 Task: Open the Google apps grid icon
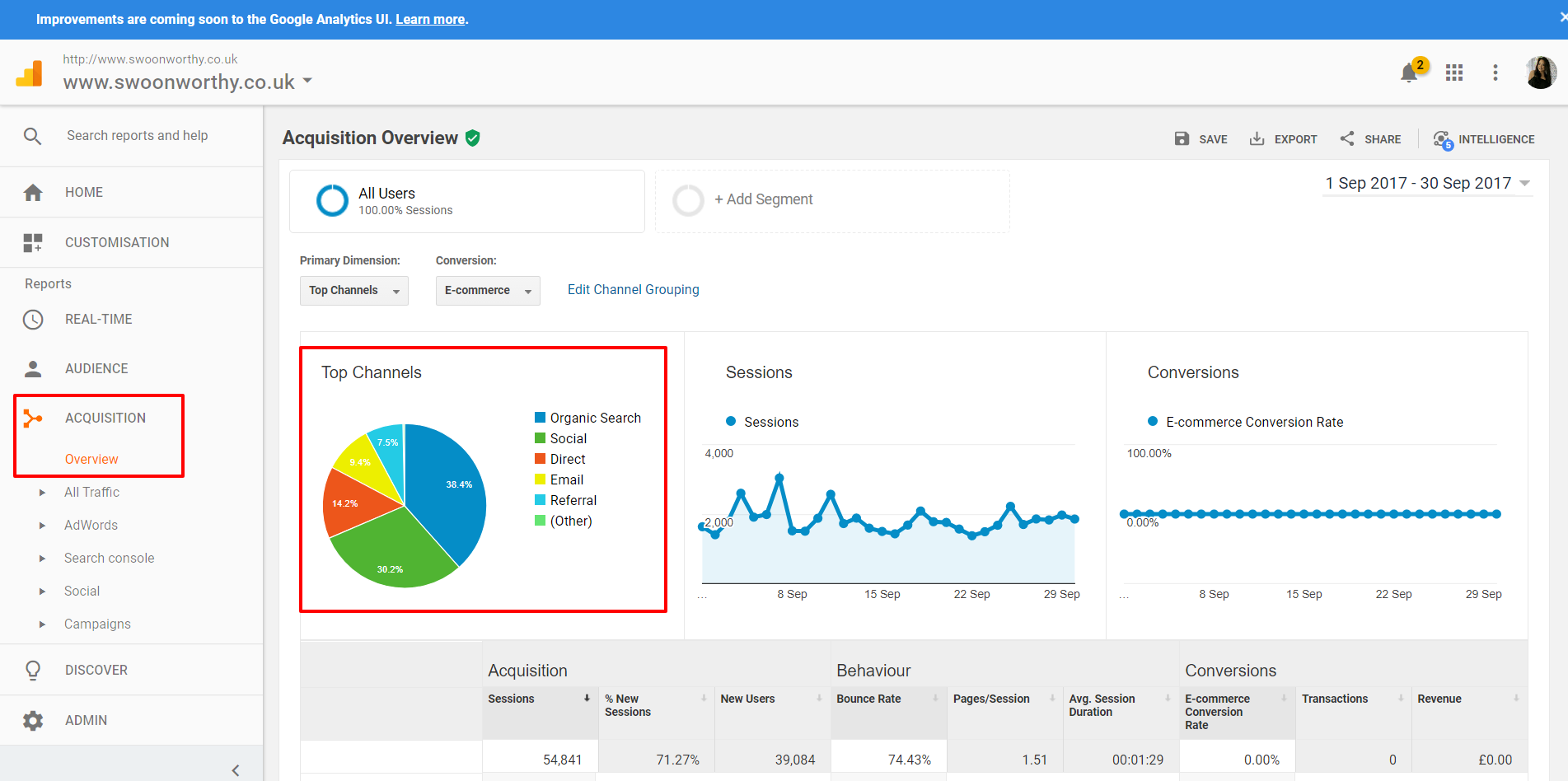click(x=1454, y=73)
